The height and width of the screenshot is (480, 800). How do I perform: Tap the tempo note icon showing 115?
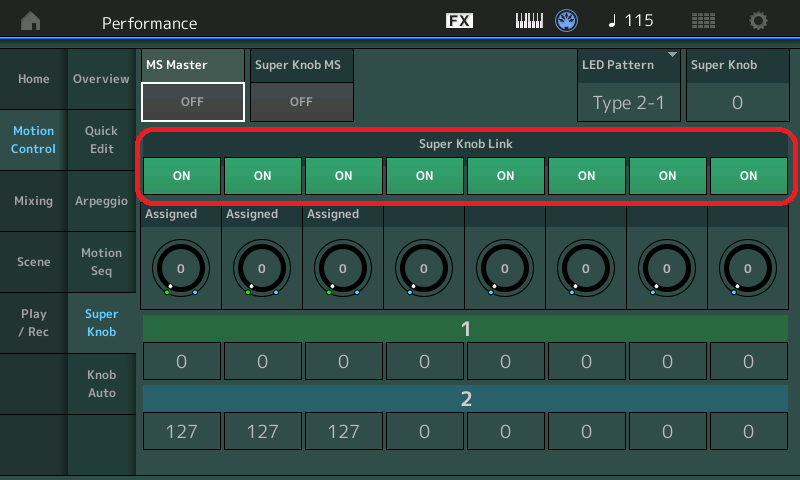(x=631, y=20)
